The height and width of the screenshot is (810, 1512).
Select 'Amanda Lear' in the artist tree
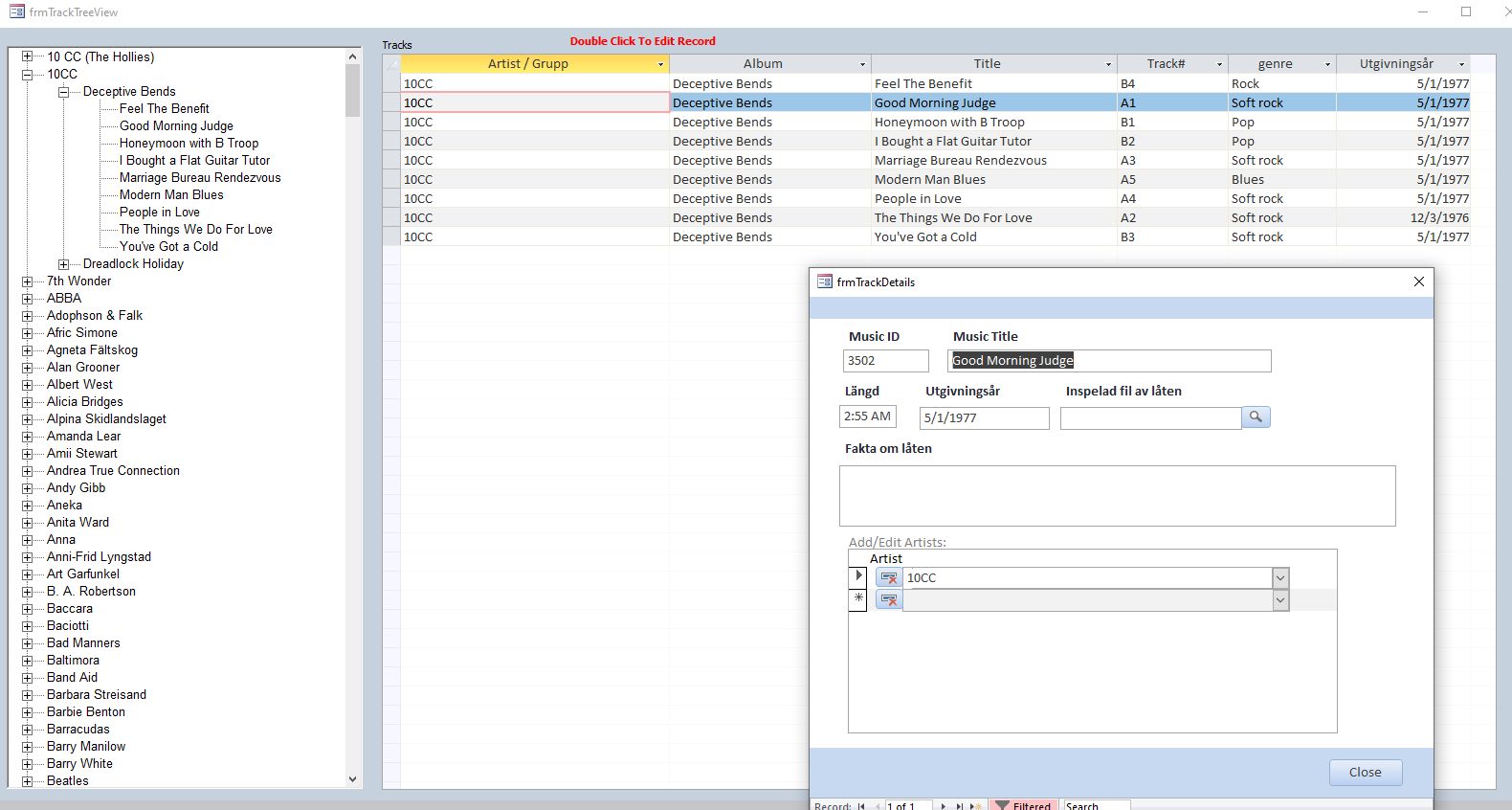click(83, 436)
